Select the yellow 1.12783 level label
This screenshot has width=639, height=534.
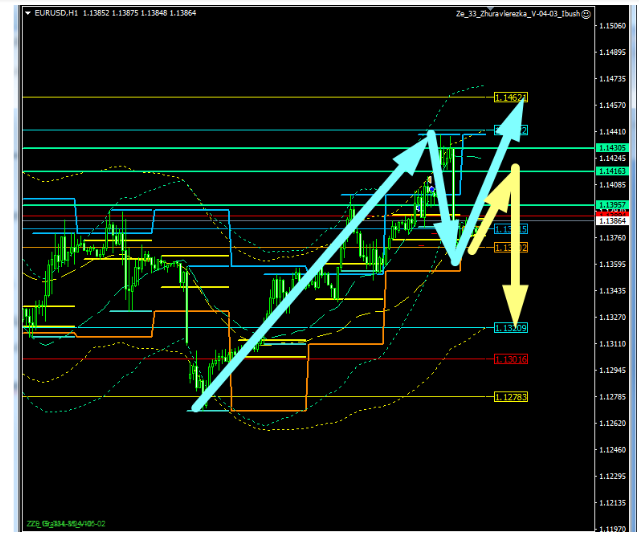tap(511, 397)
